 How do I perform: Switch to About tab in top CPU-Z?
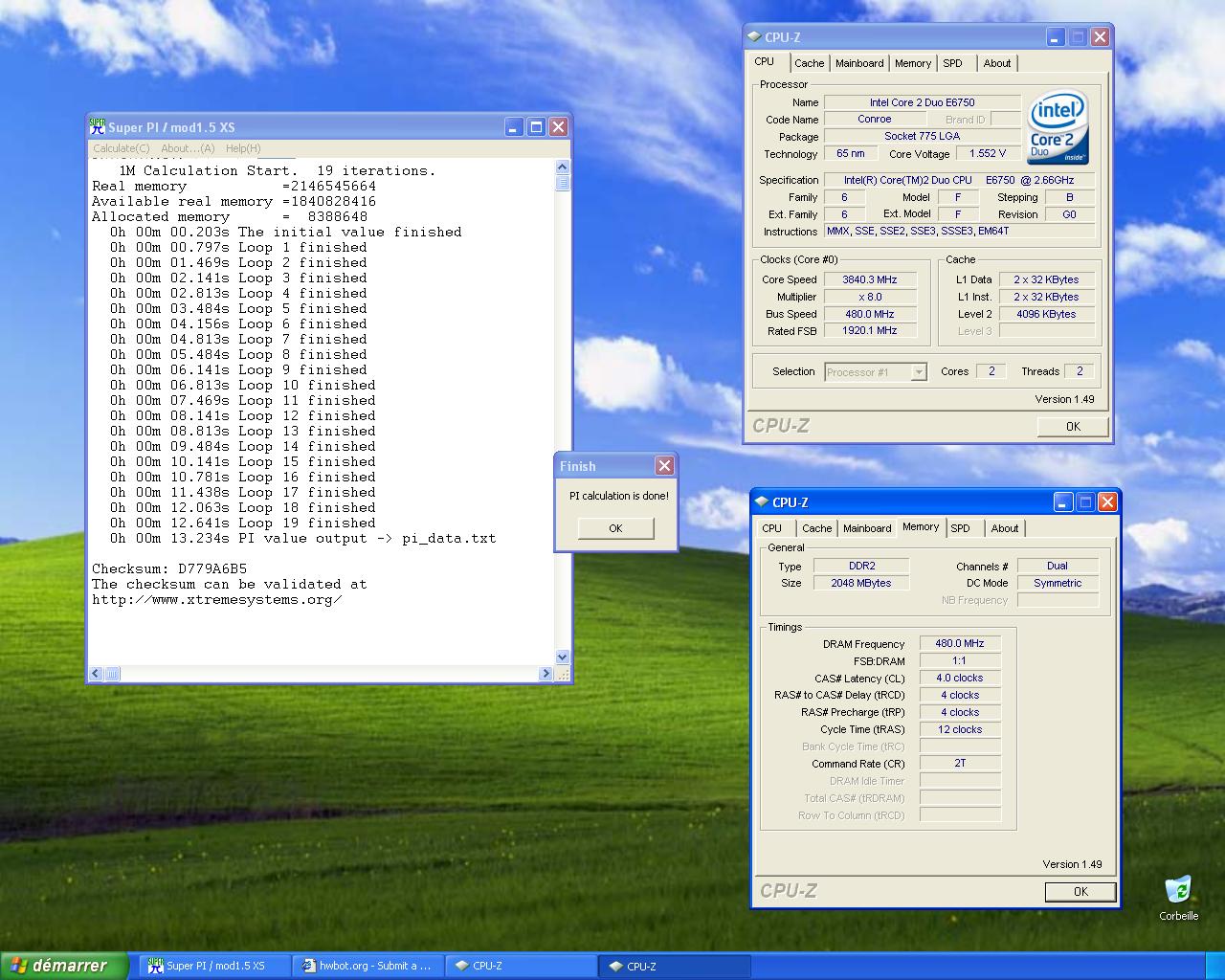click(x=997, y=63)
